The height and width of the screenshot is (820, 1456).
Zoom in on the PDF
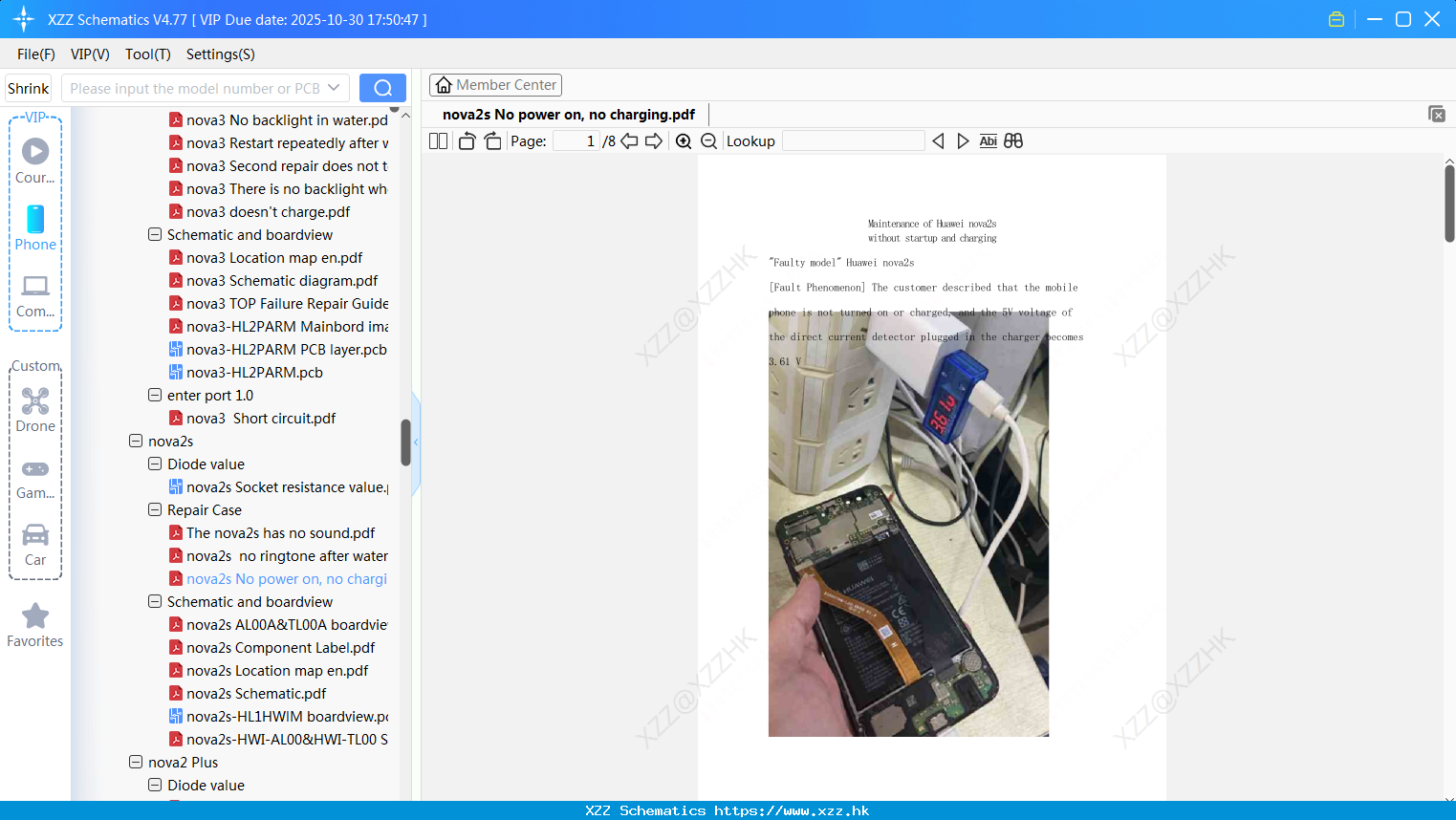pyautogui.click(x=684, y=141)
